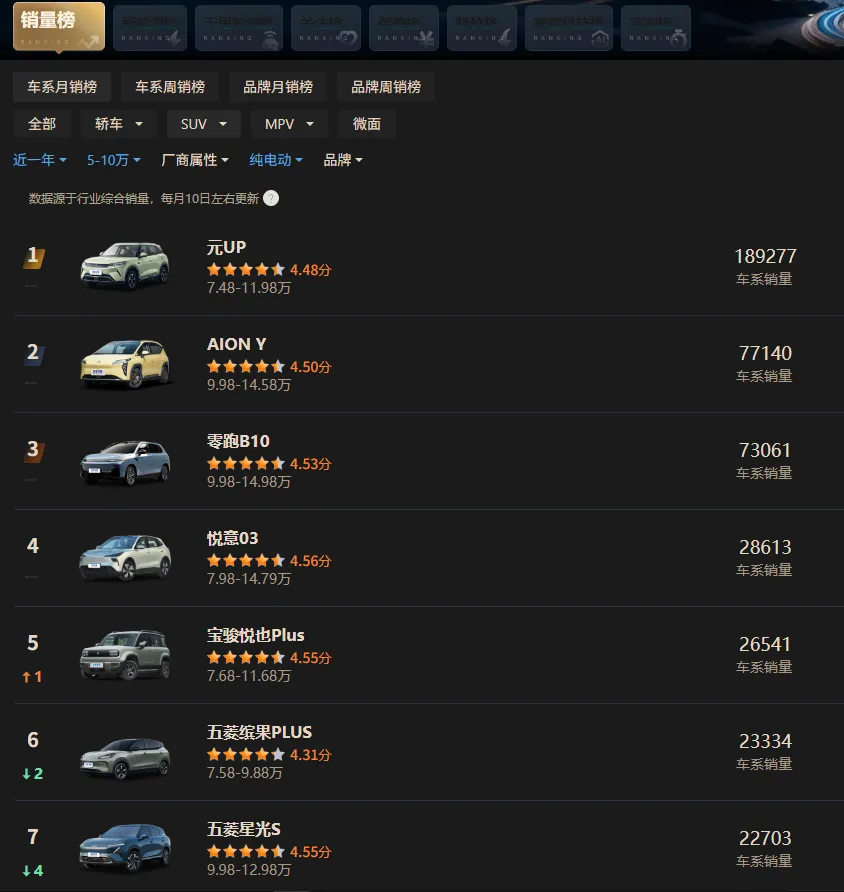The image size is (844, 892).
Task: Open the ranking tab with car icon
Action: 239,28
